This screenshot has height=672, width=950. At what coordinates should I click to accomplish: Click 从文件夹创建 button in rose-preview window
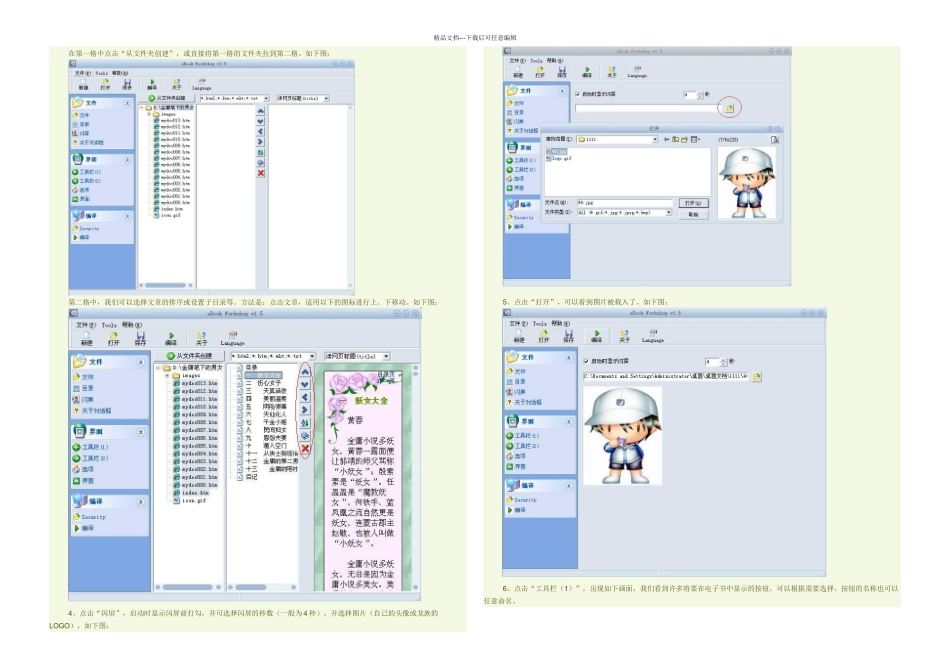pos(189,356)
